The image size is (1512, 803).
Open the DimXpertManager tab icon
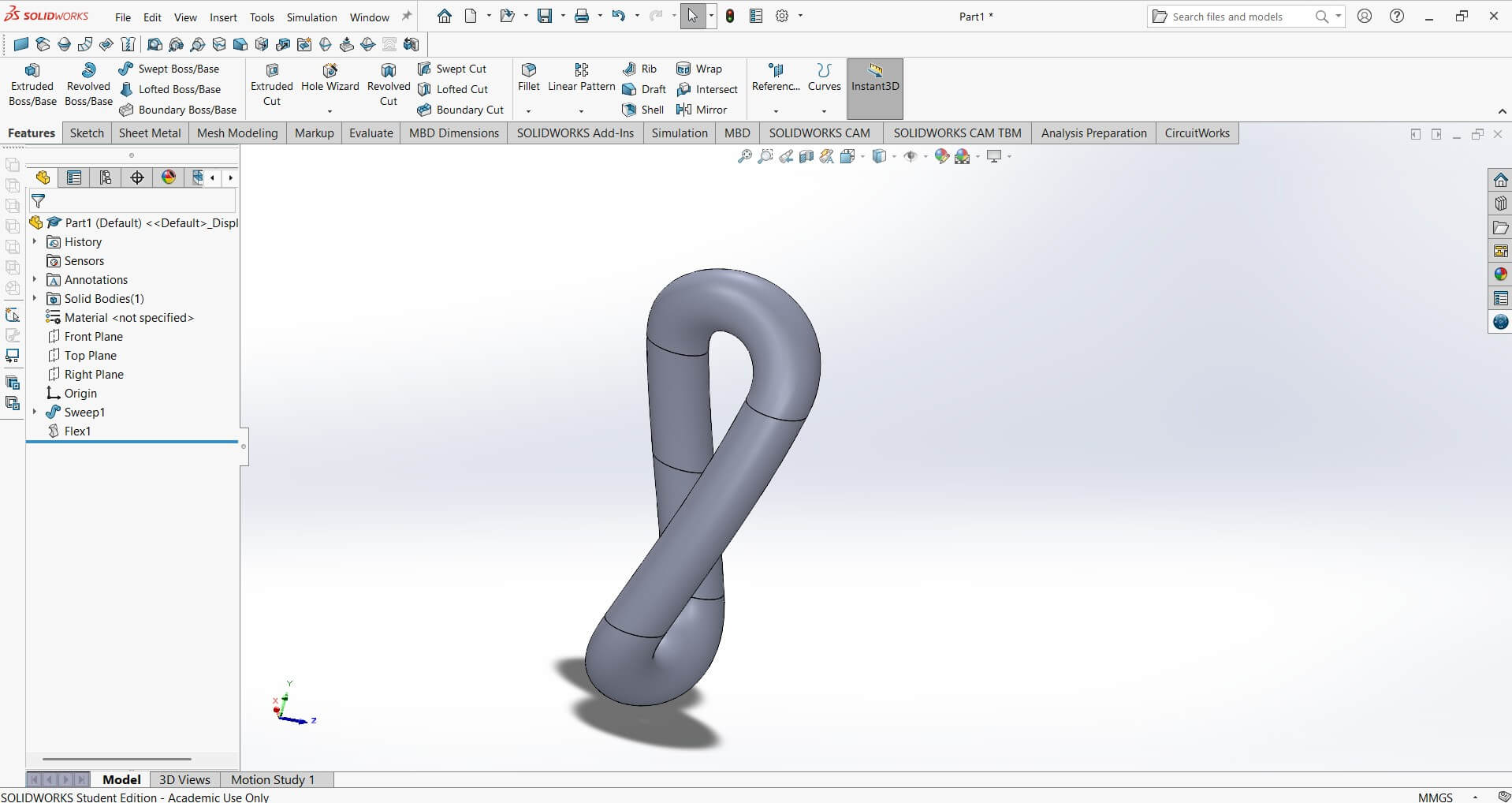(137, 177)
